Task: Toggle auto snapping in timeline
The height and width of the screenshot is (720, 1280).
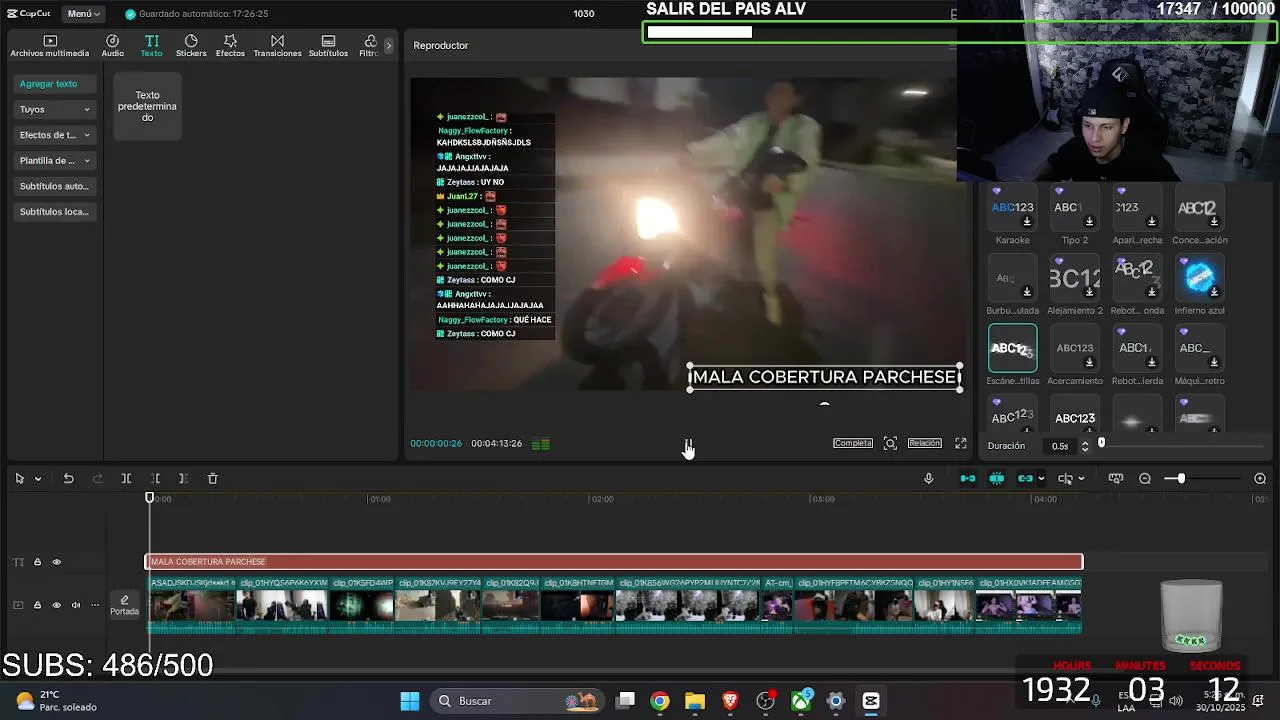Action: pyautogui.click(x=997, y=479)
